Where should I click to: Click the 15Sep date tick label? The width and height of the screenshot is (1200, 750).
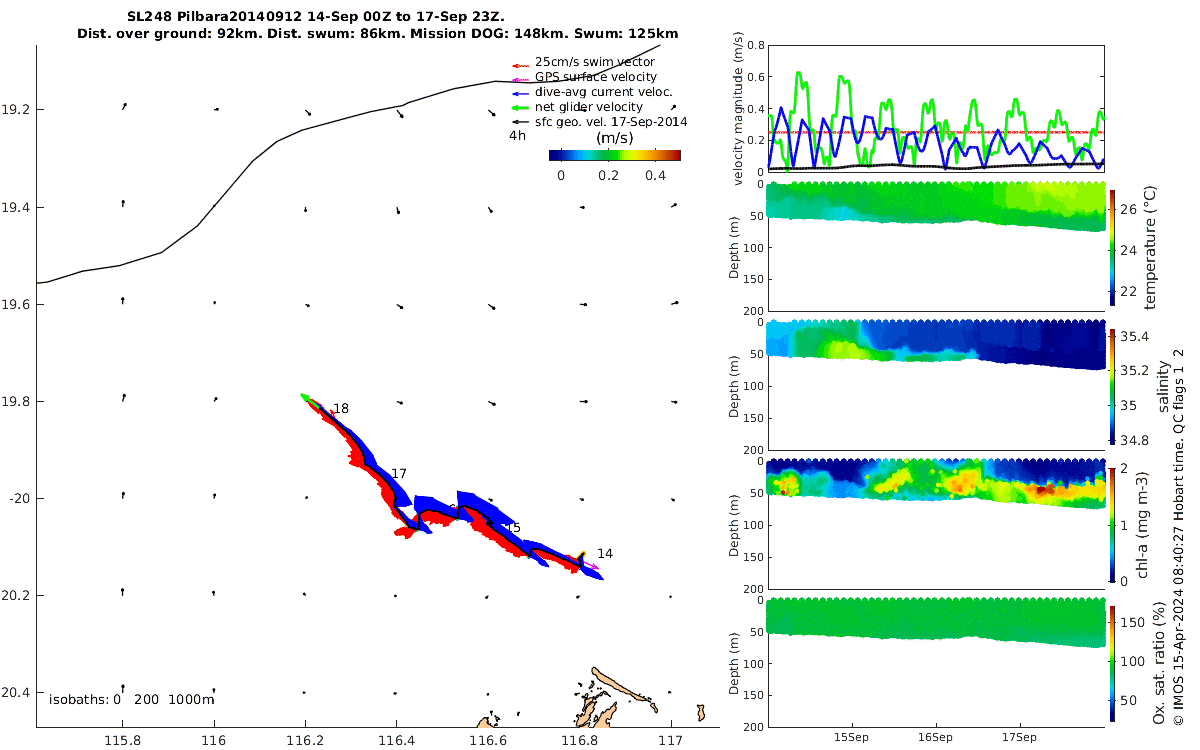851,737
